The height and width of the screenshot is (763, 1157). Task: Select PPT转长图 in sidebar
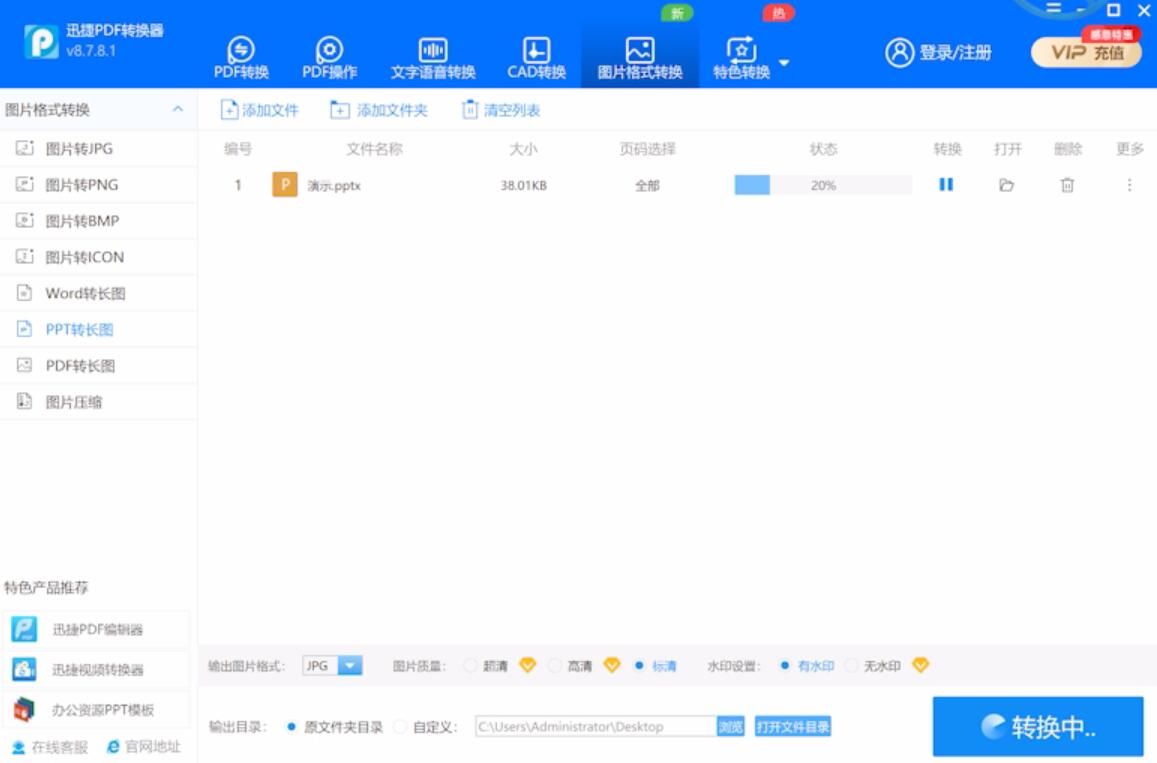tap(99, 329)
